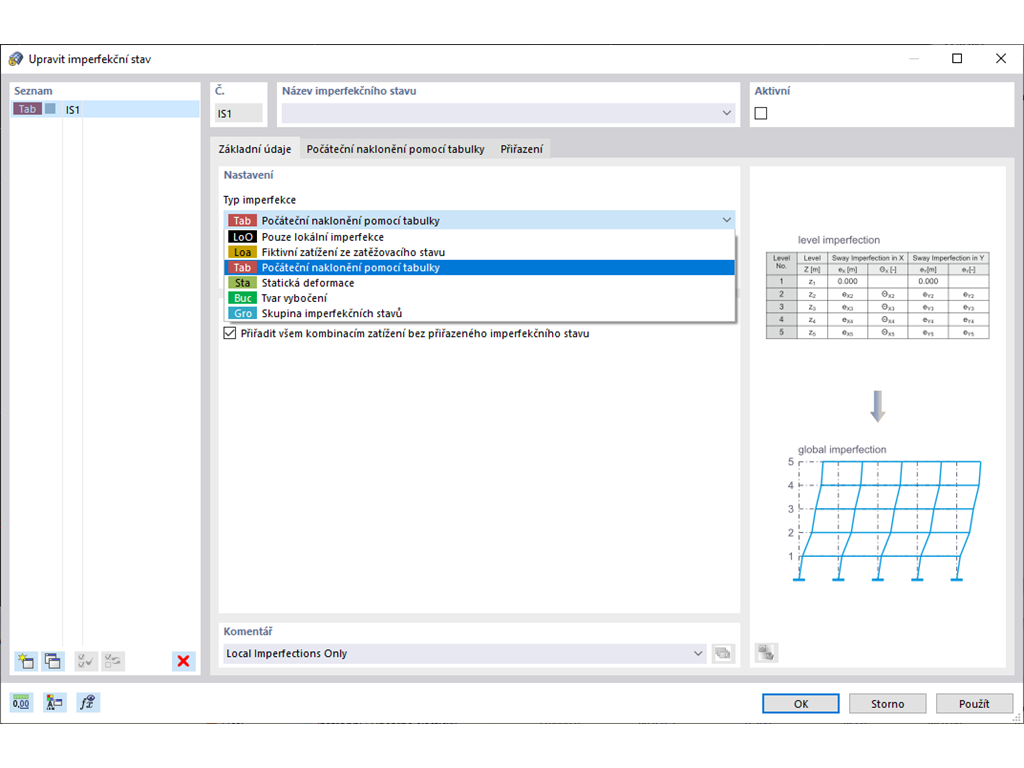This screenshot has height=768, width=1024.
Task: Toggle the Aktivní checkbox
Action: pos(761,113)
